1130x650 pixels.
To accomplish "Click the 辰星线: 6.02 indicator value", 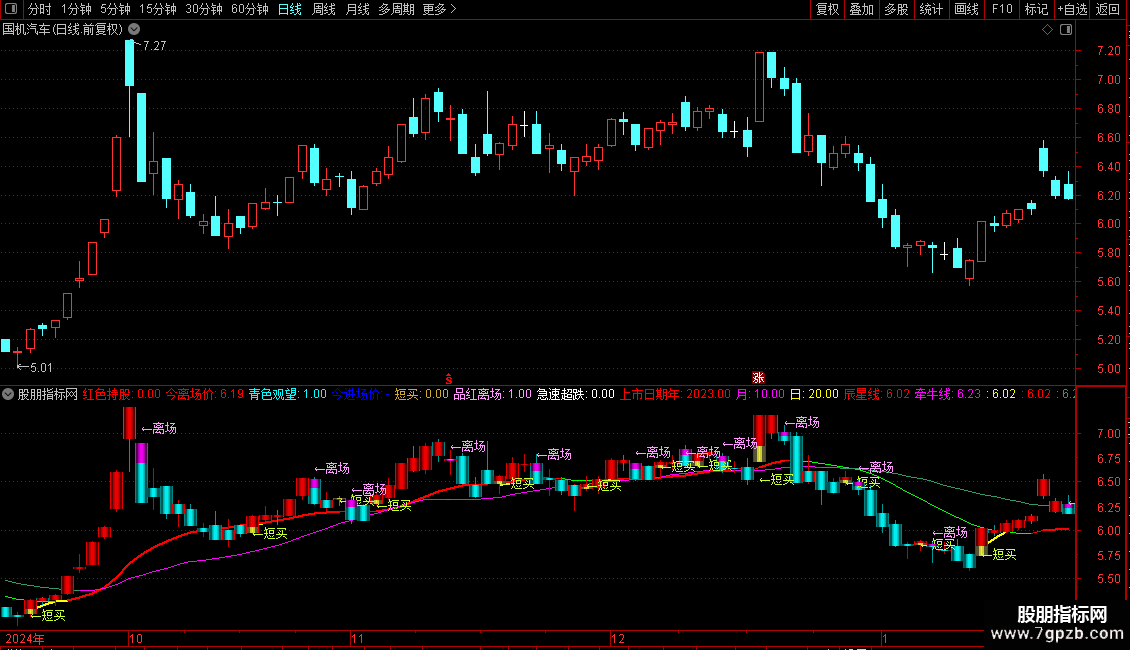I will [876, 394].
